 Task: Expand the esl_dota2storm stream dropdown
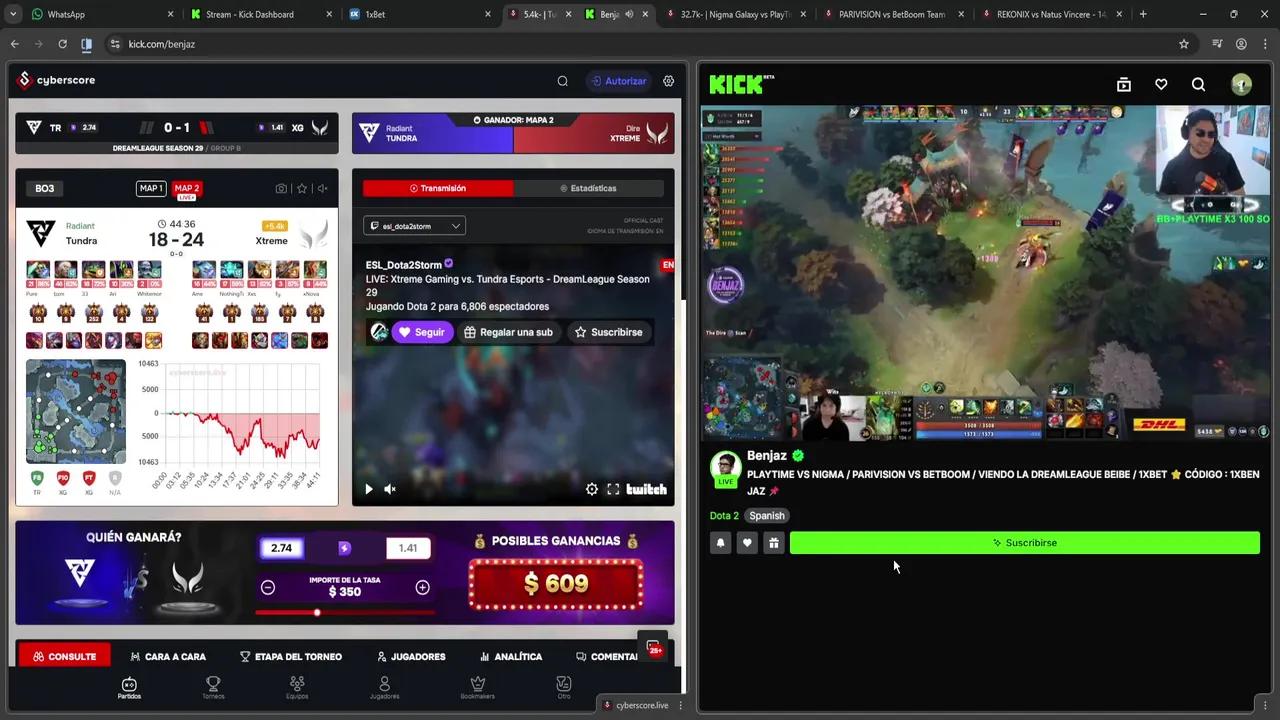click(414, 226)
